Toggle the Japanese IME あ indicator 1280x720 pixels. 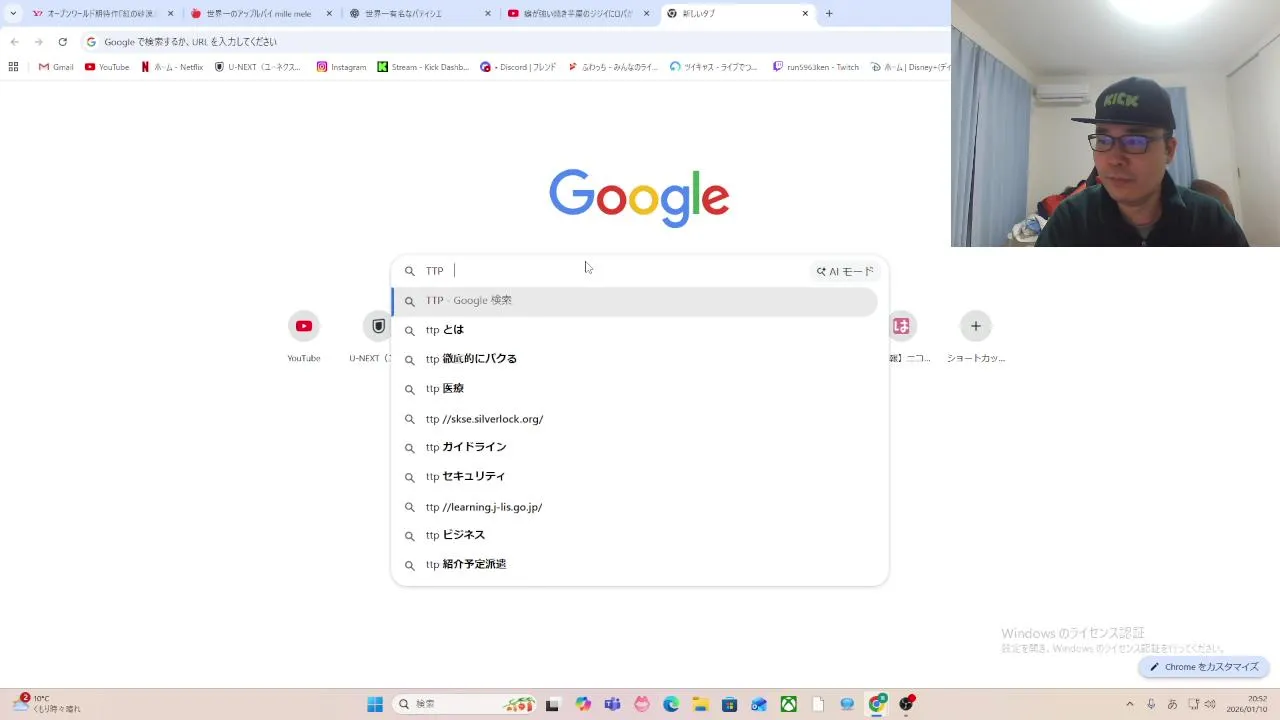pos(1172,704)
